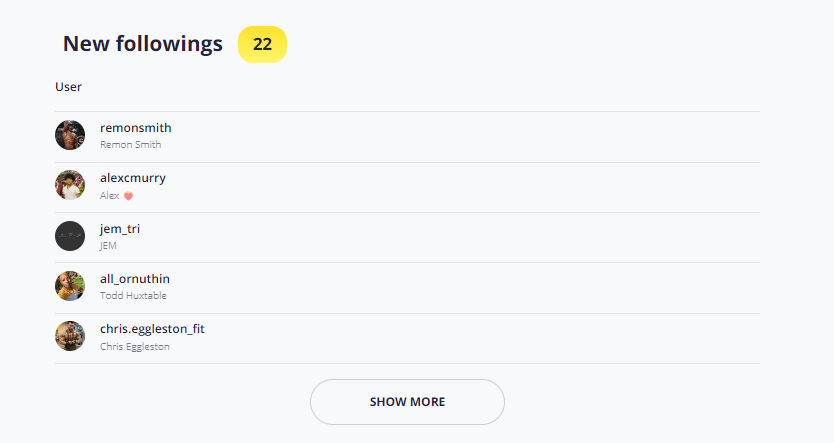Screen dimensions: 834x443
Task: Visit the jem_tri username link
Action: (120, 229)
